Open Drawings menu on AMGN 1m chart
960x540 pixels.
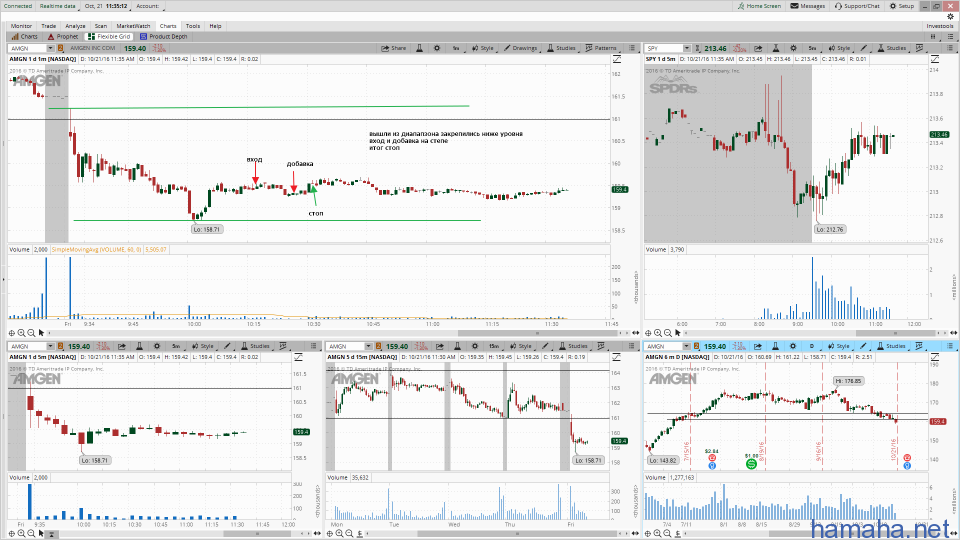click(520, 48)
